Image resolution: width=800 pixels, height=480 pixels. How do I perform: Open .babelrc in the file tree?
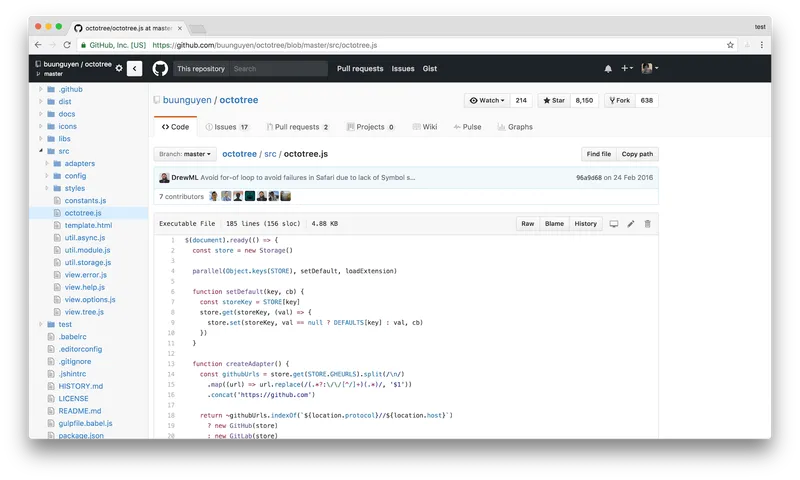[x=72, y=337]
